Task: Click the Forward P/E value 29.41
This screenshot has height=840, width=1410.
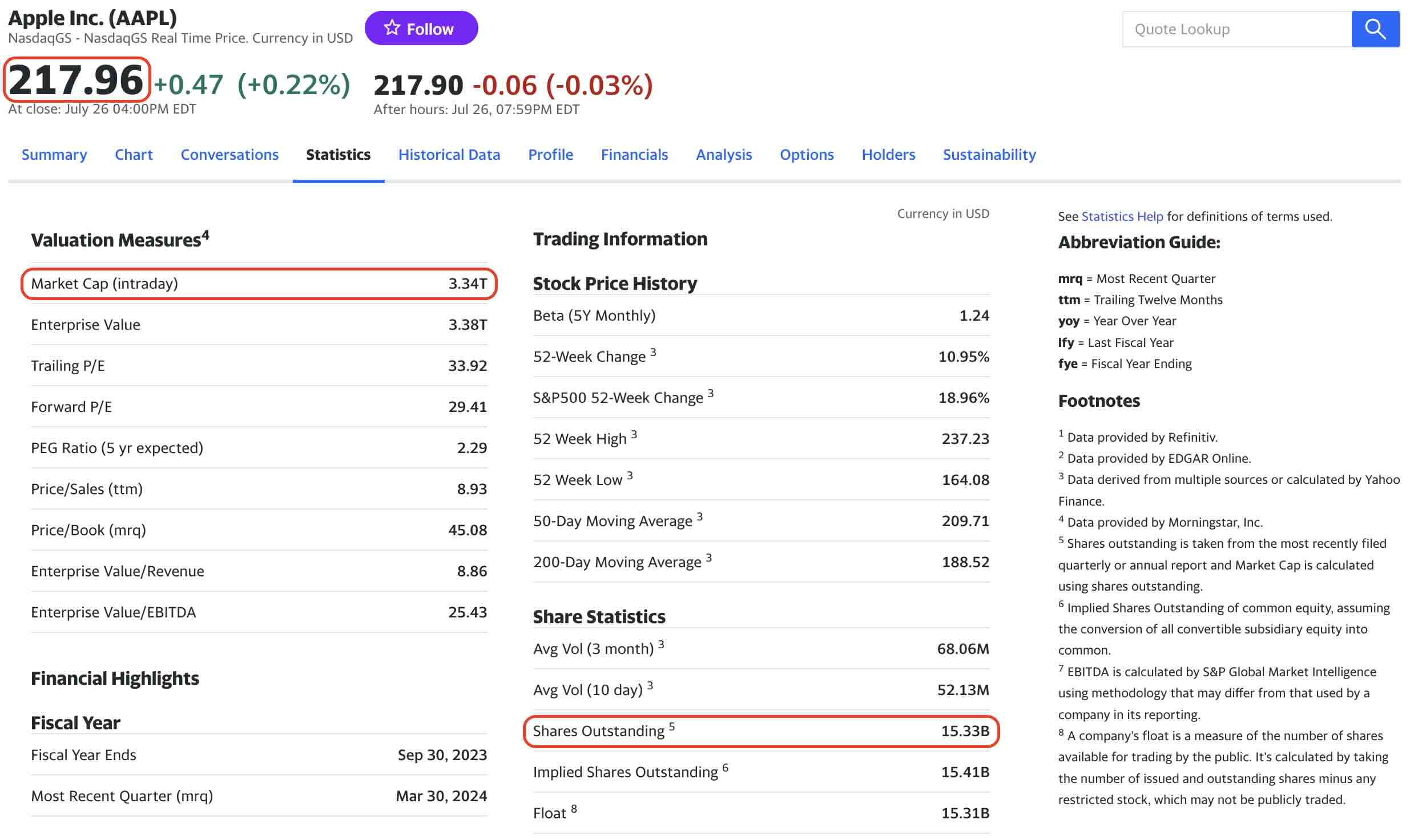Action: pyautogui.click(x=468, y=407)
